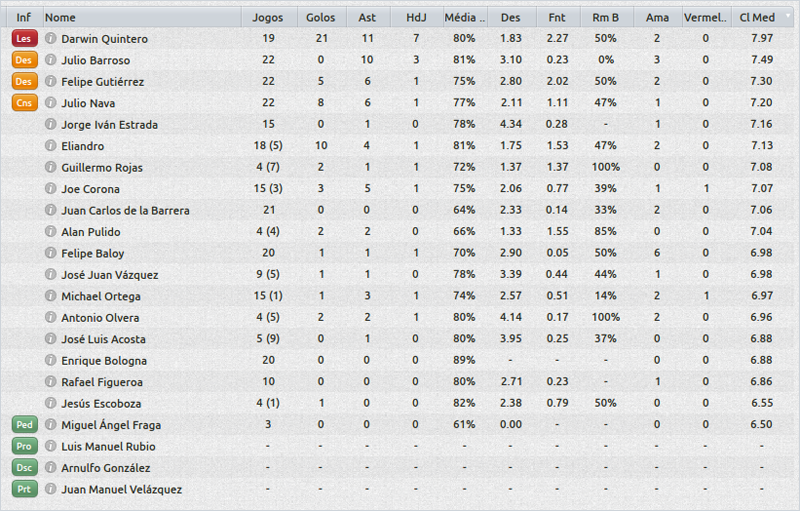Click the Jogos column header
Viewport: 800px width, 511px height.
[x=267, y=18]
